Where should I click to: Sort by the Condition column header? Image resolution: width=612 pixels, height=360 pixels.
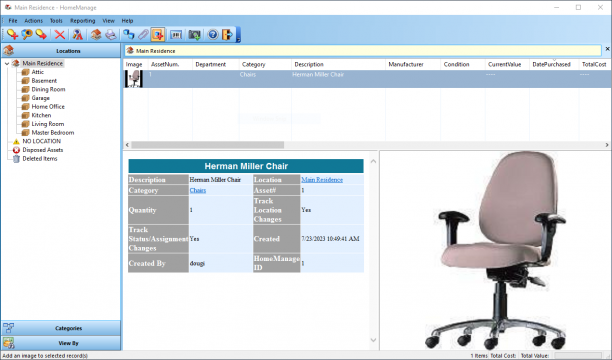pos(463,64)
